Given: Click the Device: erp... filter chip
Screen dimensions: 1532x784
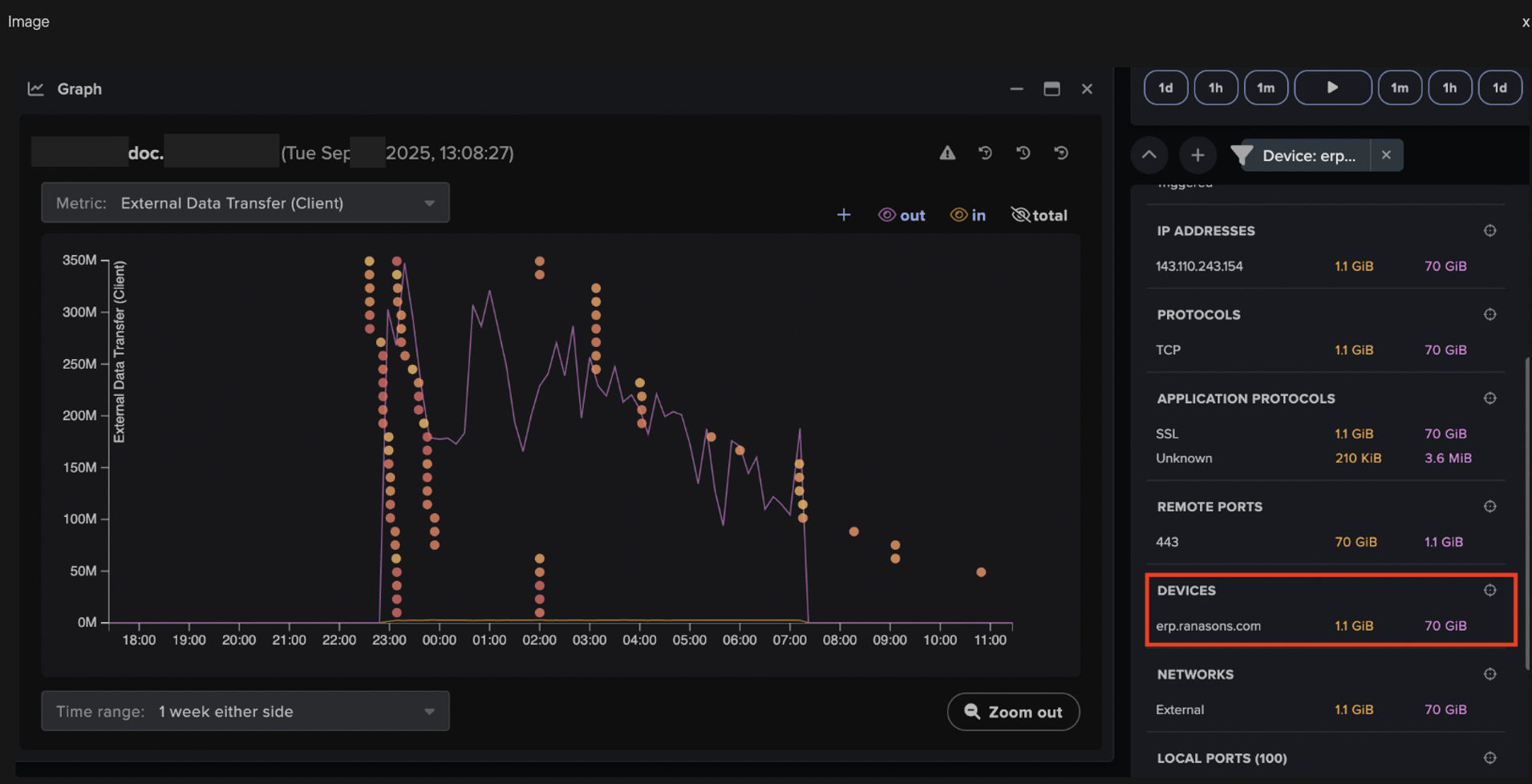Looking at the screenshot, I should point(1308,156).
